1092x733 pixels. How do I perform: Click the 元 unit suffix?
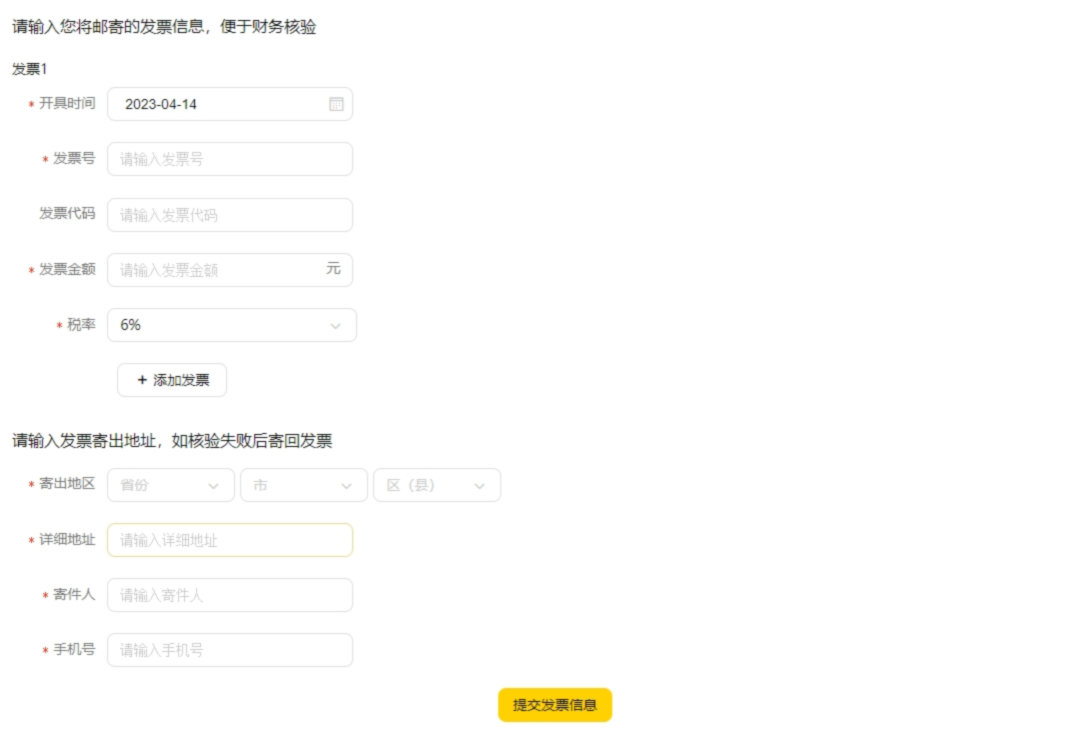tap(333, 269)
